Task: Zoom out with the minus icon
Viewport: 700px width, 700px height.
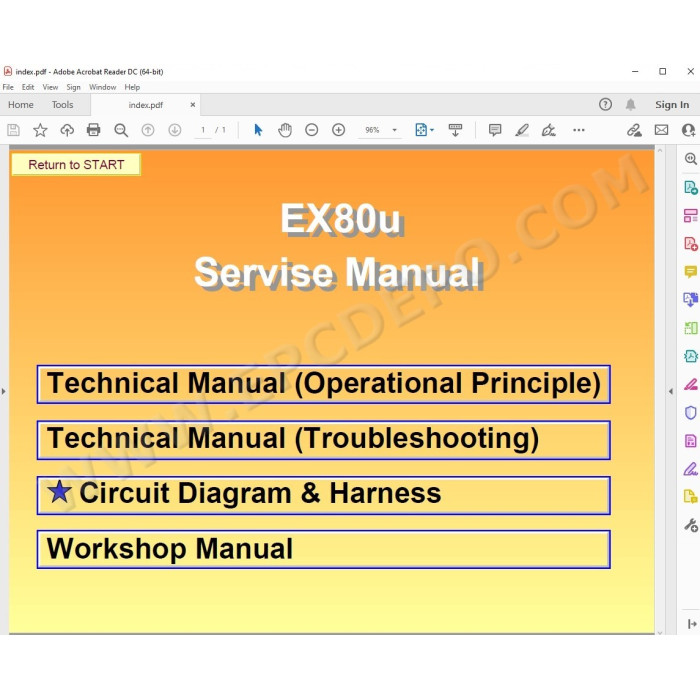Action: pyautogui.click(x=312, y=130)
